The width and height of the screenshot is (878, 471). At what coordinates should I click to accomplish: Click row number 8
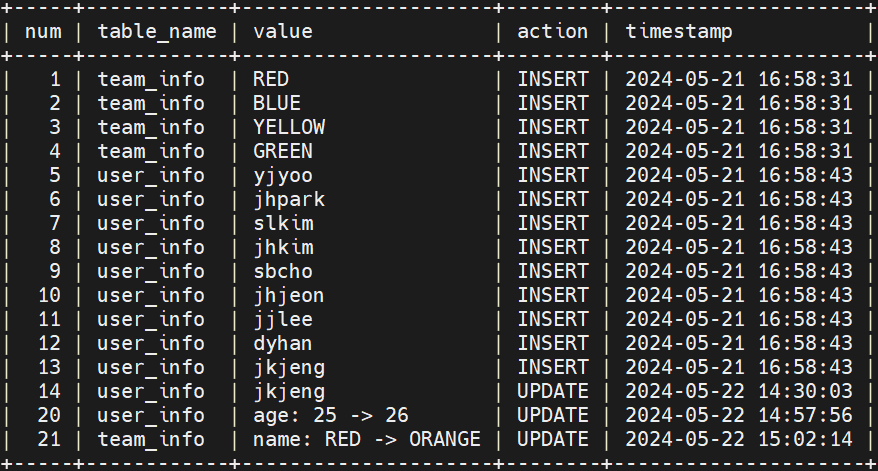[x=55, y=248]
